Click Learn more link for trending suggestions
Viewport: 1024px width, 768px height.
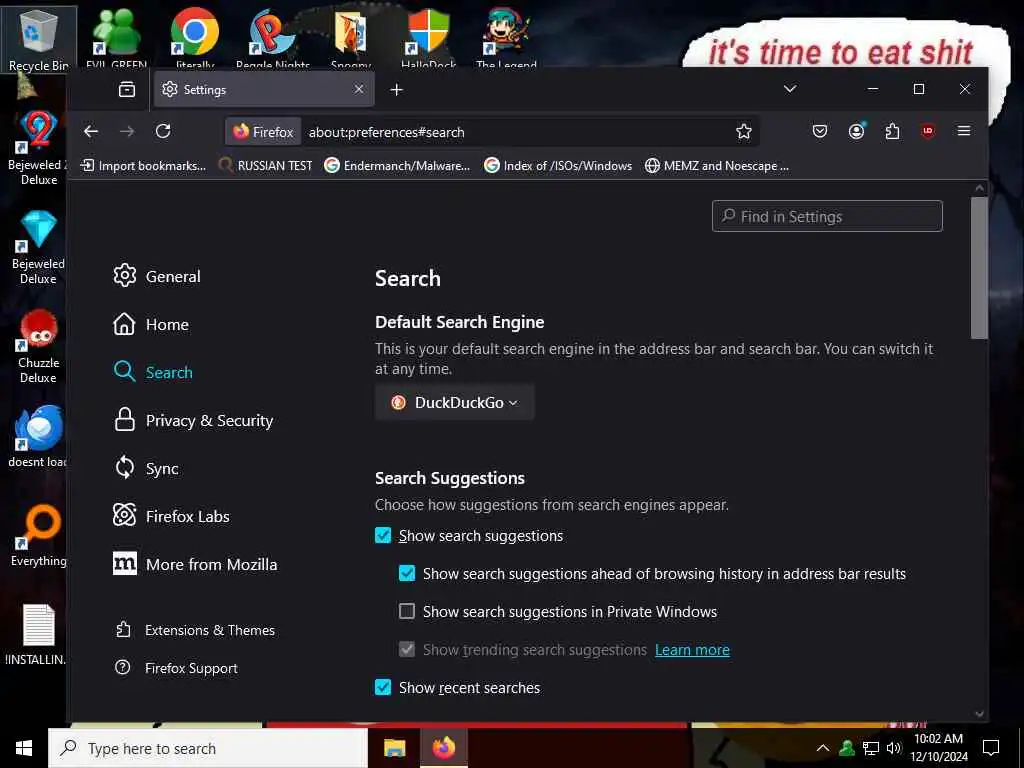tap(692, 650)
